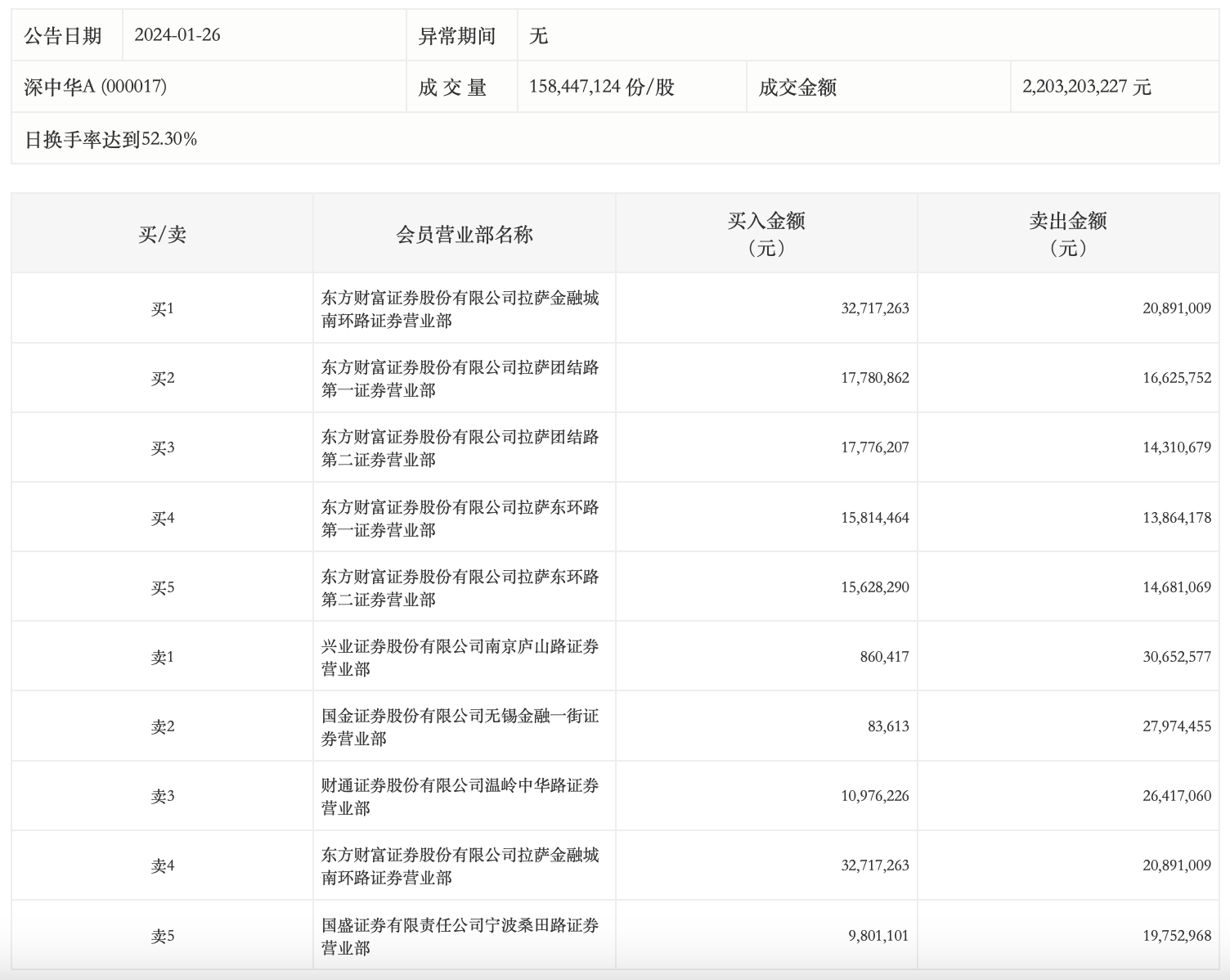Select buy amount 32,717,263 in 买1 row
The height and width of the screenshot is (980, 1230).
pos(874,308)
